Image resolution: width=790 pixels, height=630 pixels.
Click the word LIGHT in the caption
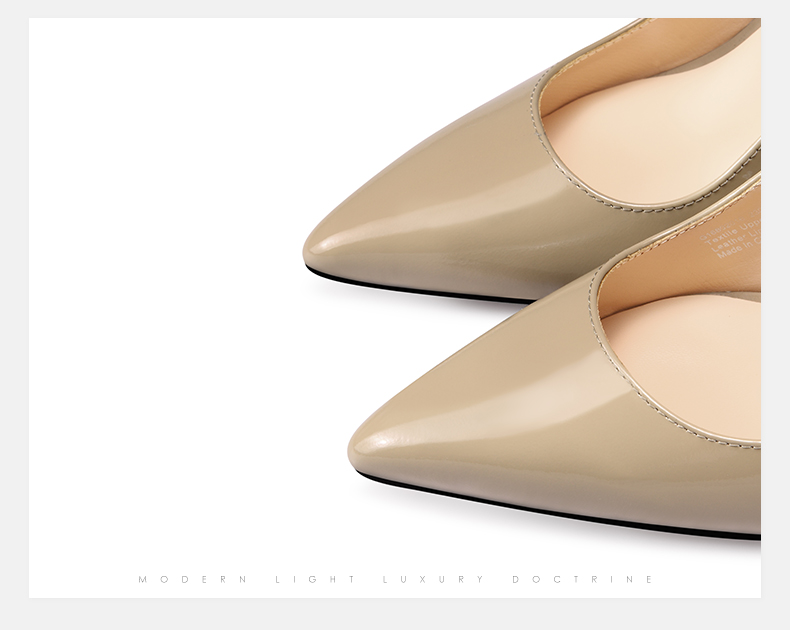(314, 579)
